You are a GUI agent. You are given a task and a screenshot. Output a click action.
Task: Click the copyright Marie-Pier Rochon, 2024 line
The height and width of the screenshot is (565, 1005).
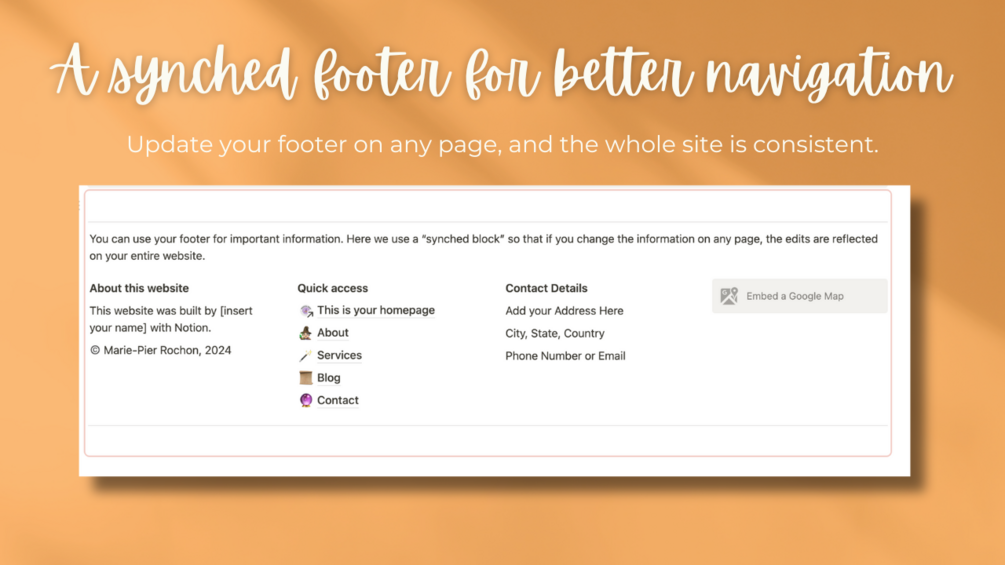tap(160, 350)
